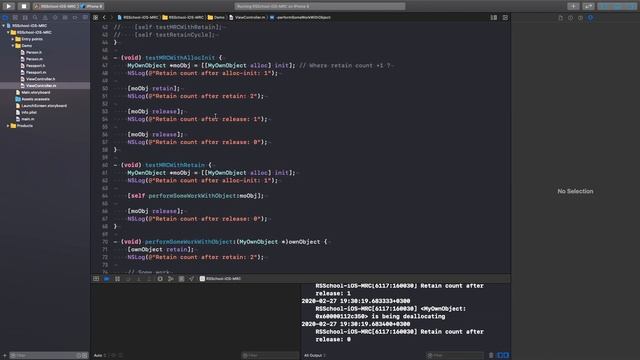Viewport: 640px width, 360px height.
Task: Select the Find navigator magnifier icon
Action: coord(35,18)
